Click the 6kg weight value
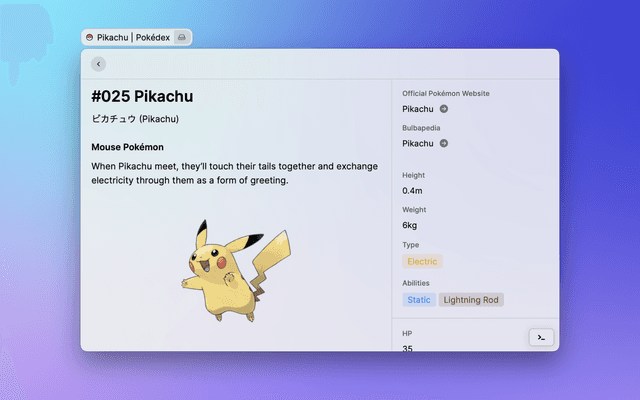 (x=410, y=226)
